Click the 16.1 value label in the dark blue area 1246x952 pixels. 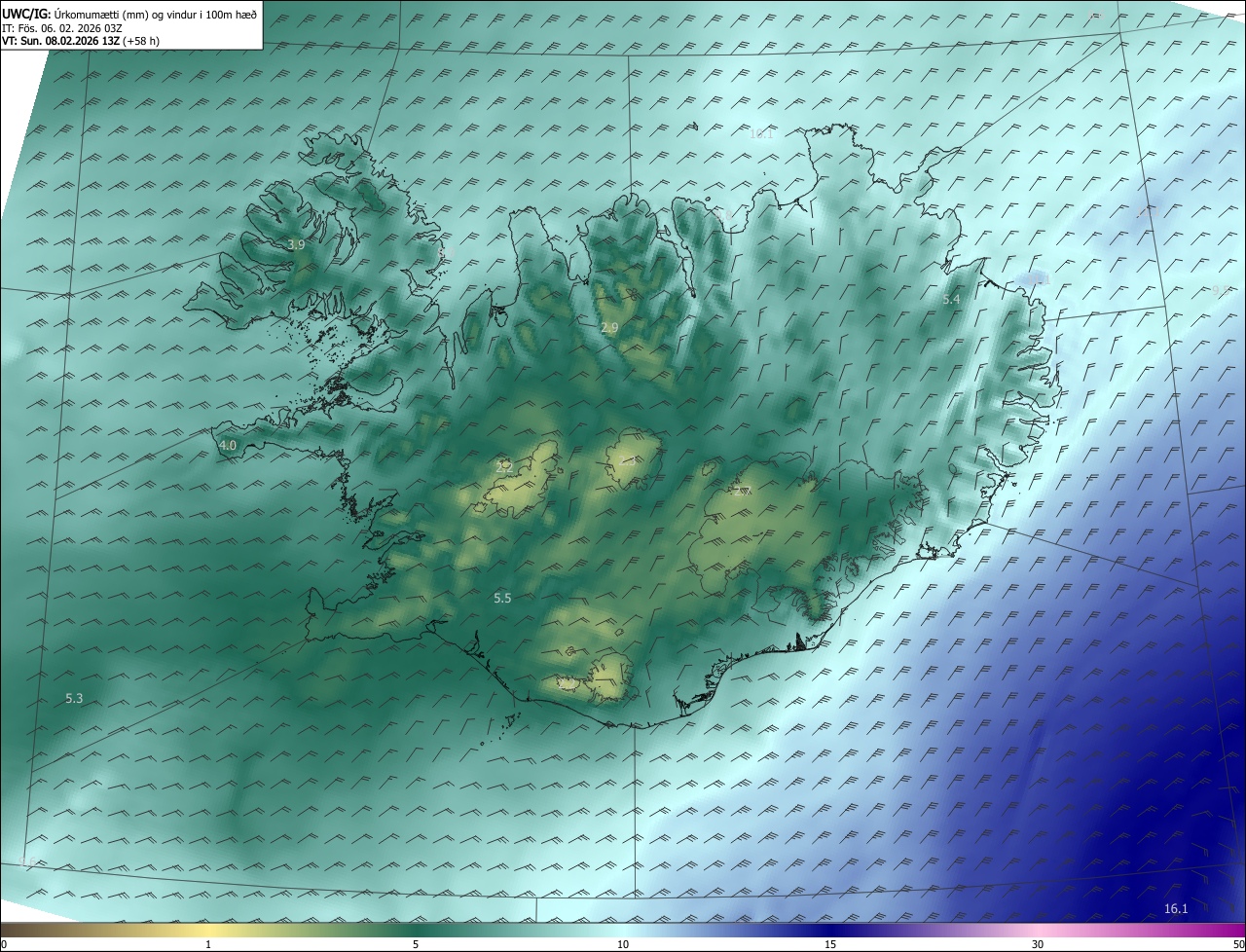tap(1176, 908)
